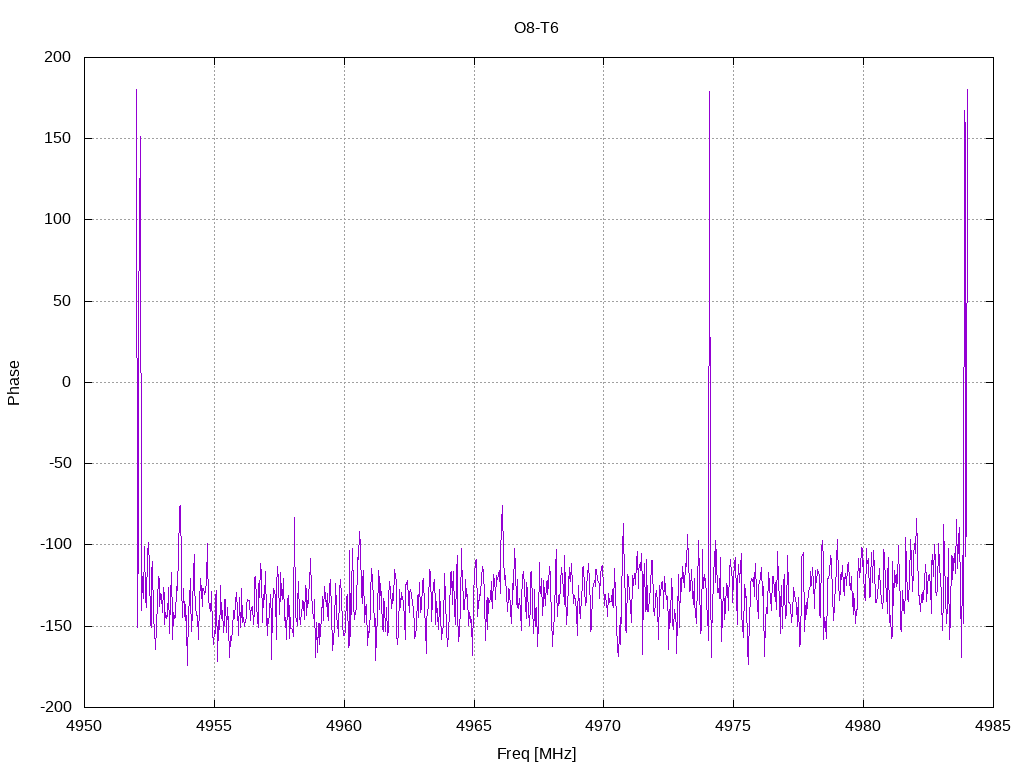The height and width of the screenshot is (768, 1024).
Task: Click the x-axis tick label 4950
Action: click(85, 726)
